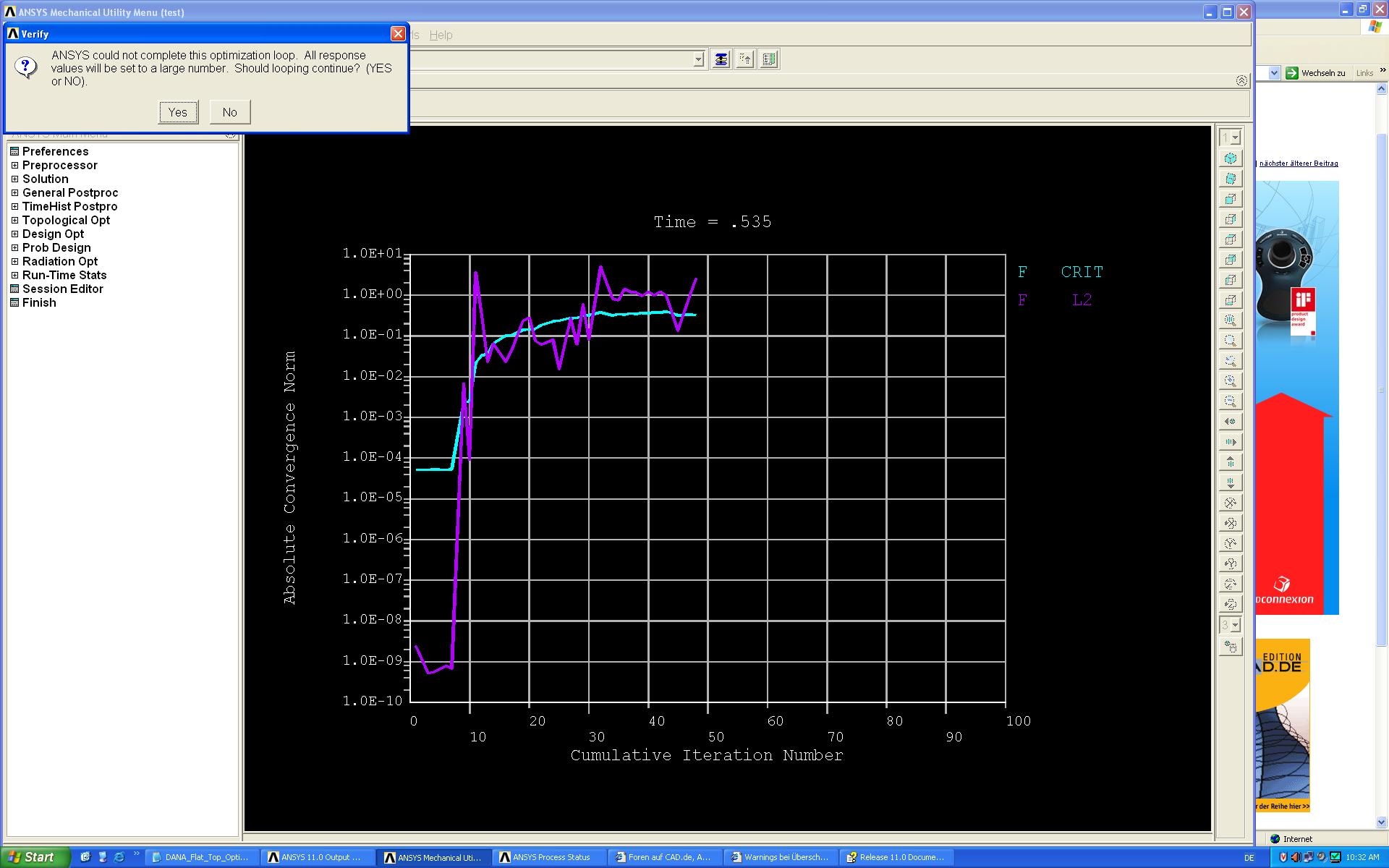
Task: Expand the TimeHist Postpro tree node
Action: click(x=14, y=207)
